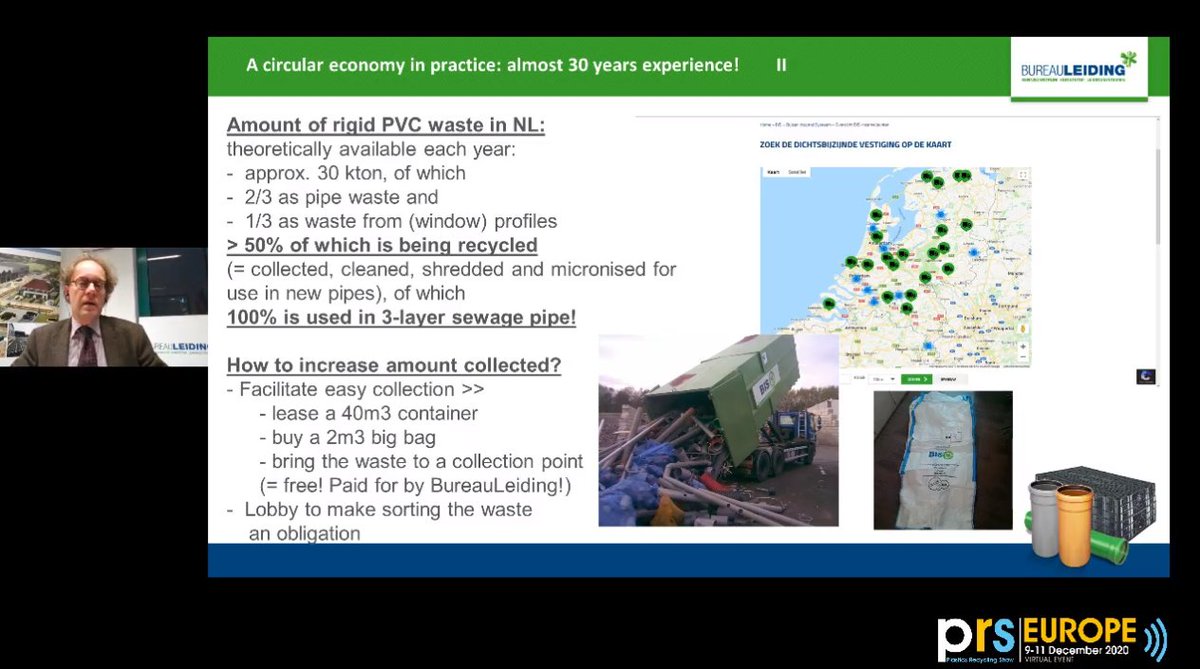Click the text '(= free! Paid for by BureauLeiding!)'

pyautogui.click(x=415, y=486)
